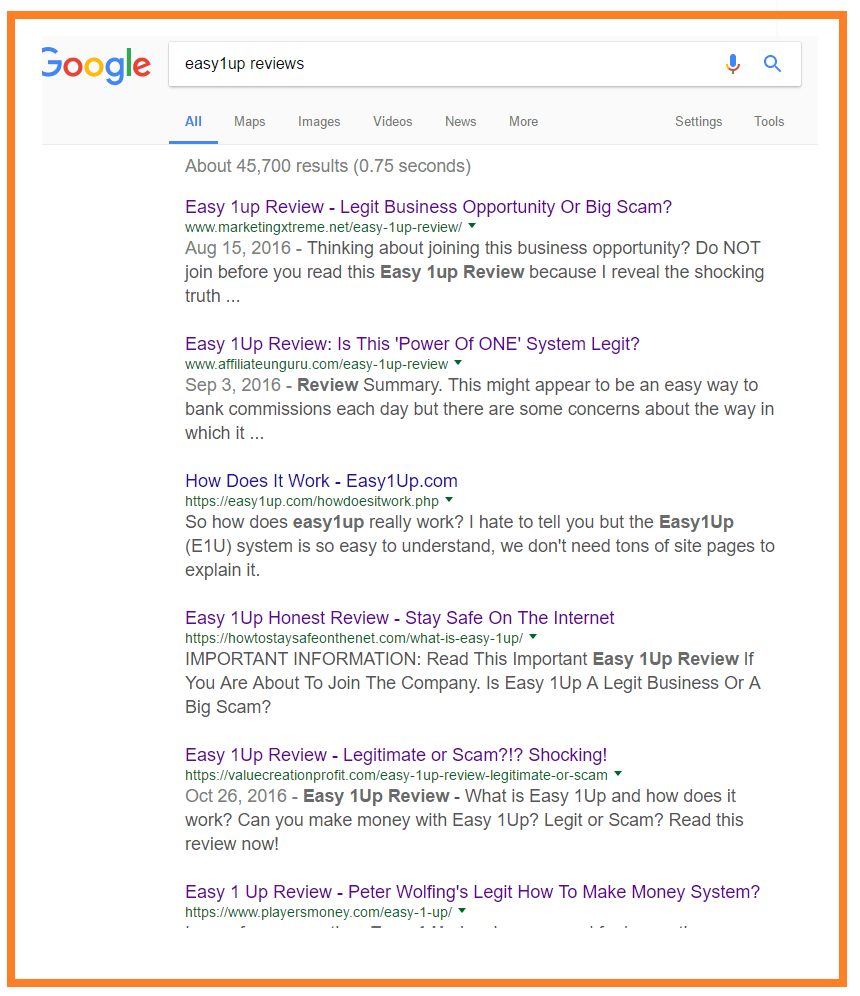Click the www.affiliateunguru.com/easy-1up-review URL text
Image resolution: width=860 pixels, height=996 pixels.
[x=316, y=365]
